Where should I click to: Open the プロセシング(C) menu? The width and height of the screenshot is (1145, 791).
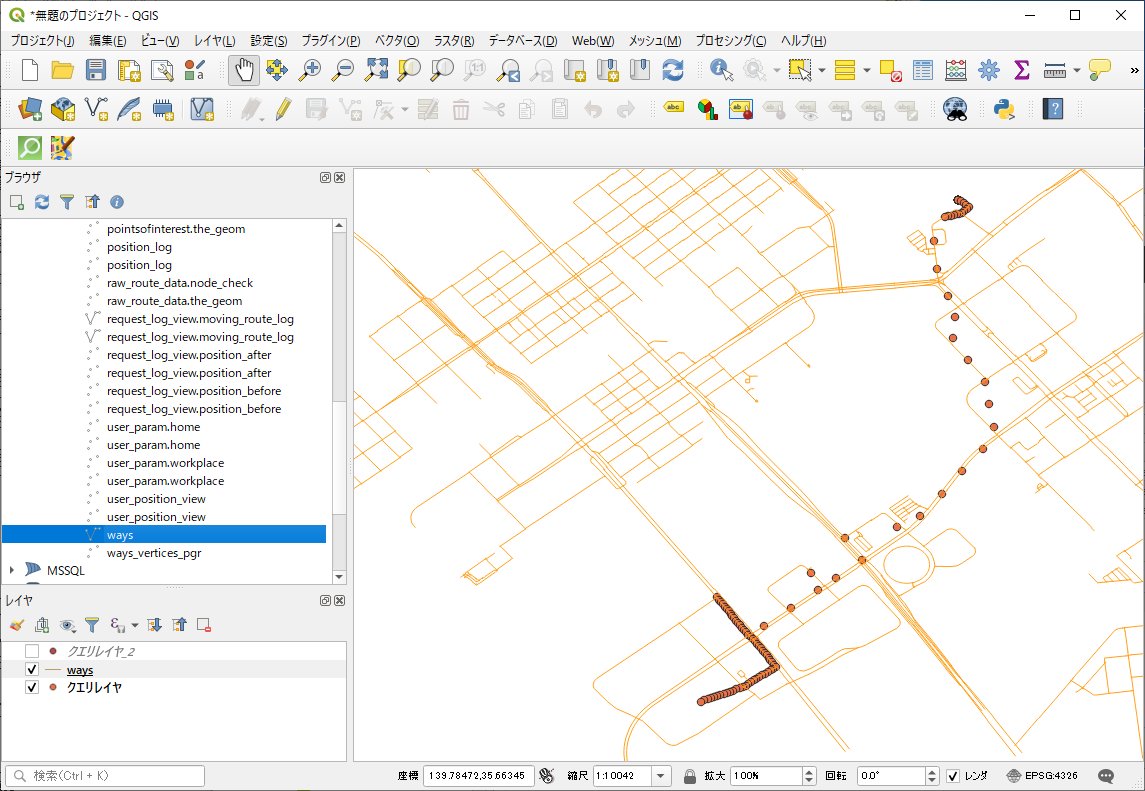pos(730,41)
